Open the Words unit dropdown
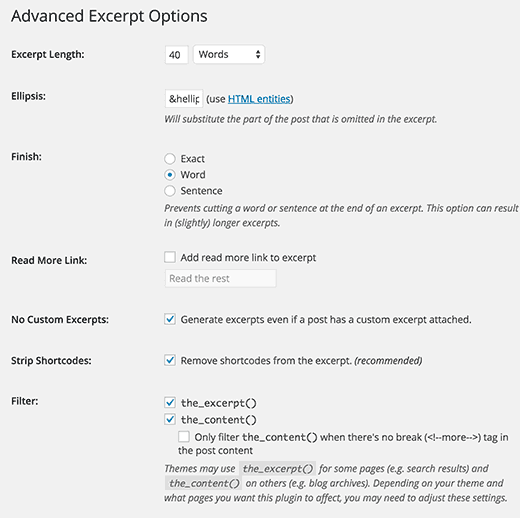 coord(229,54)
